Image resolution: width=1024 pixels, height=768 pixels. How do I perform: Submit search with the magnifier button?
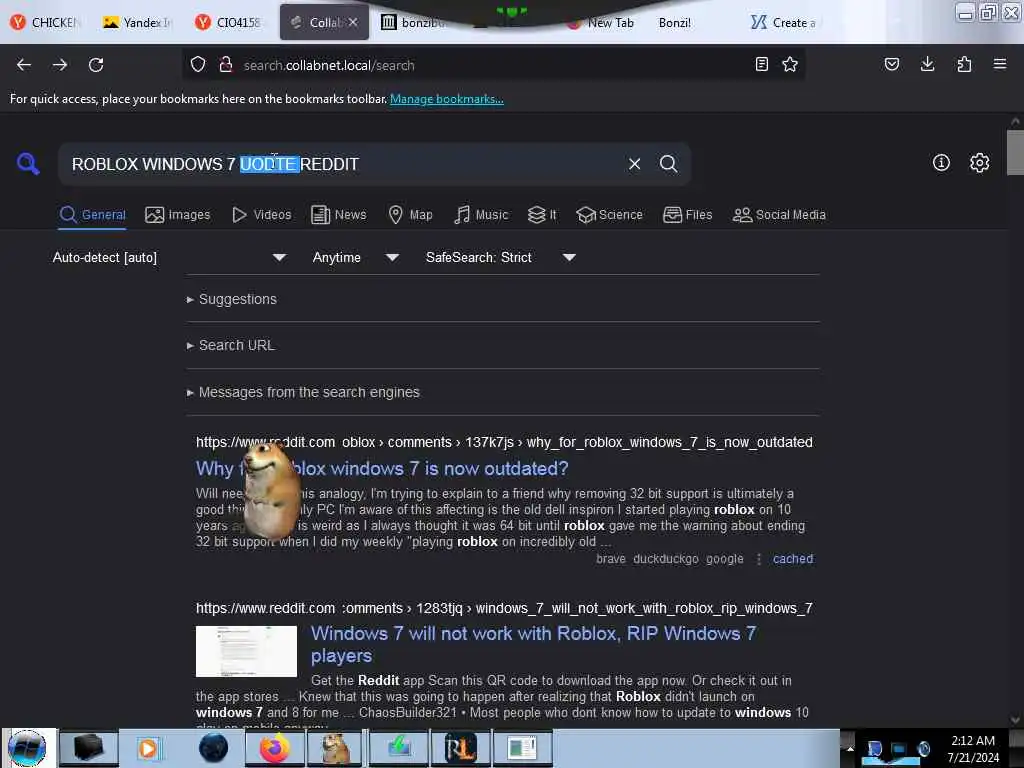pyautogui.click(x=668, y=164)
